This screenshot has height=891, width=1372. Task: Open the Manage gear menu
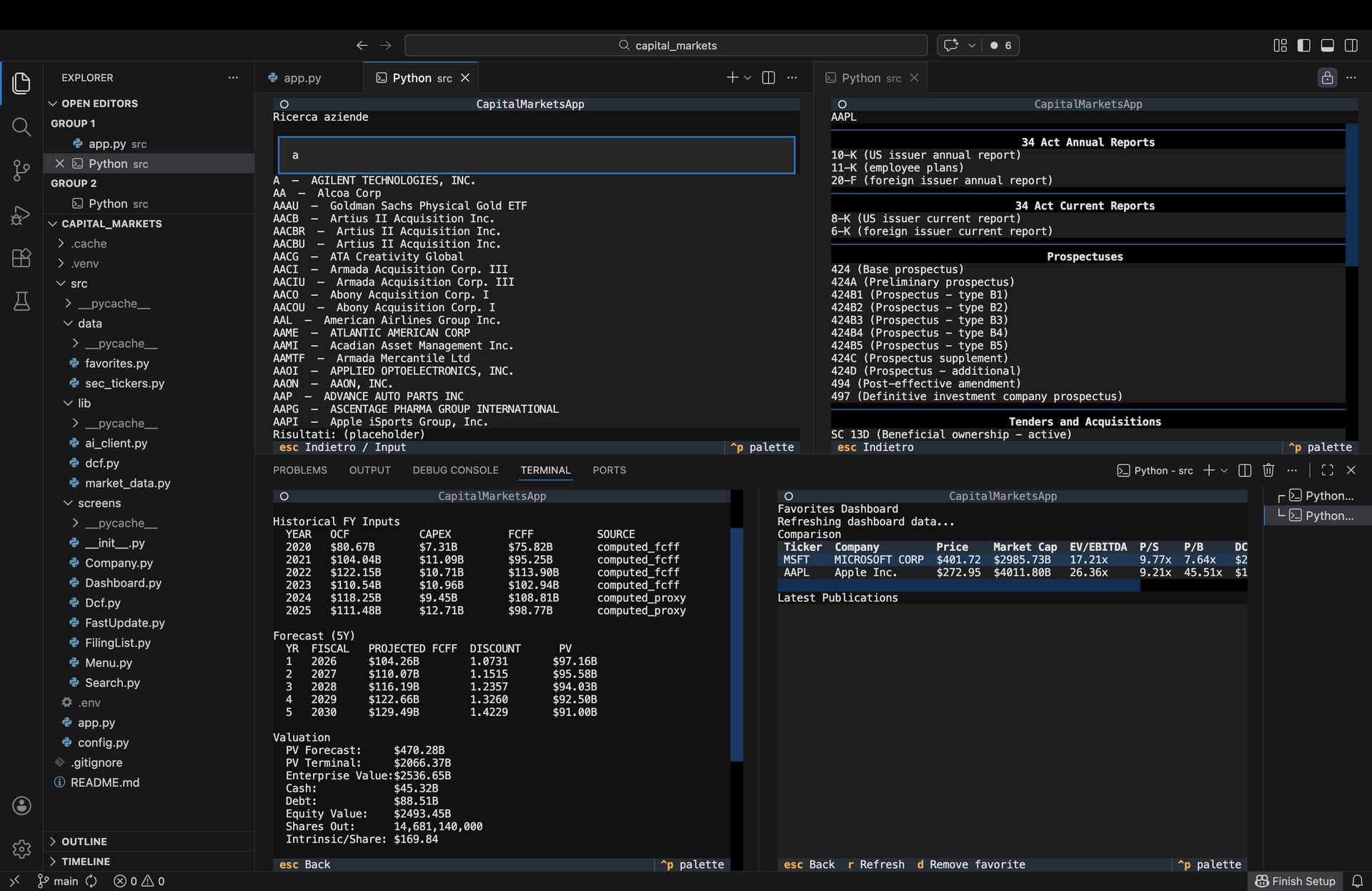tap(21, 849)
